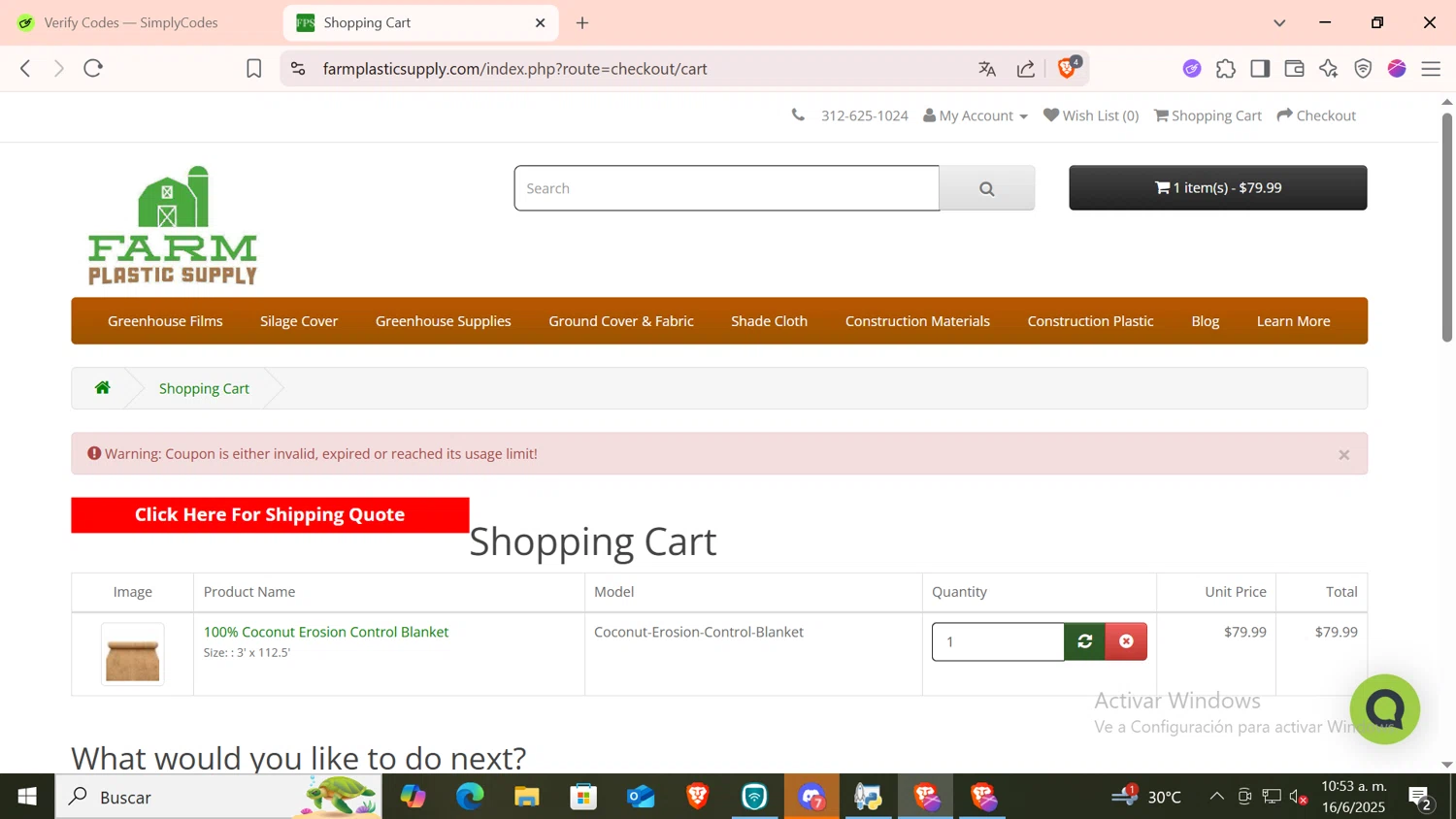
Task: Open Ground Cover & Fabric menu
Action: click(x=621, y=321)
